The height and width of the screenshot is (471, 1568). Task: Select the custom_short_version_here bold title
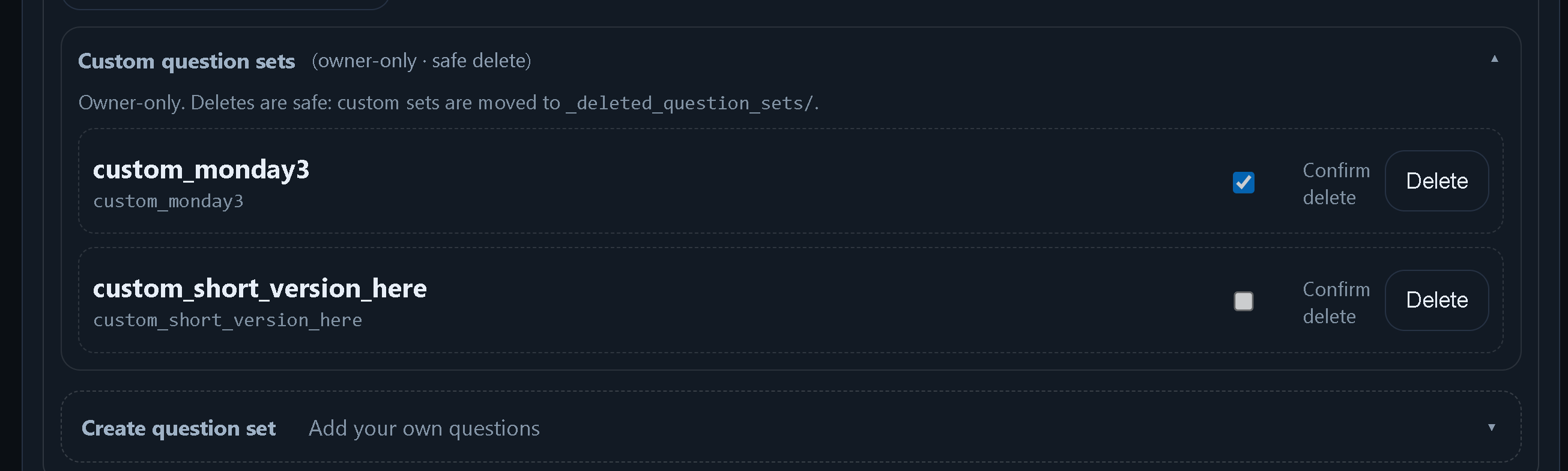(259, 288)
